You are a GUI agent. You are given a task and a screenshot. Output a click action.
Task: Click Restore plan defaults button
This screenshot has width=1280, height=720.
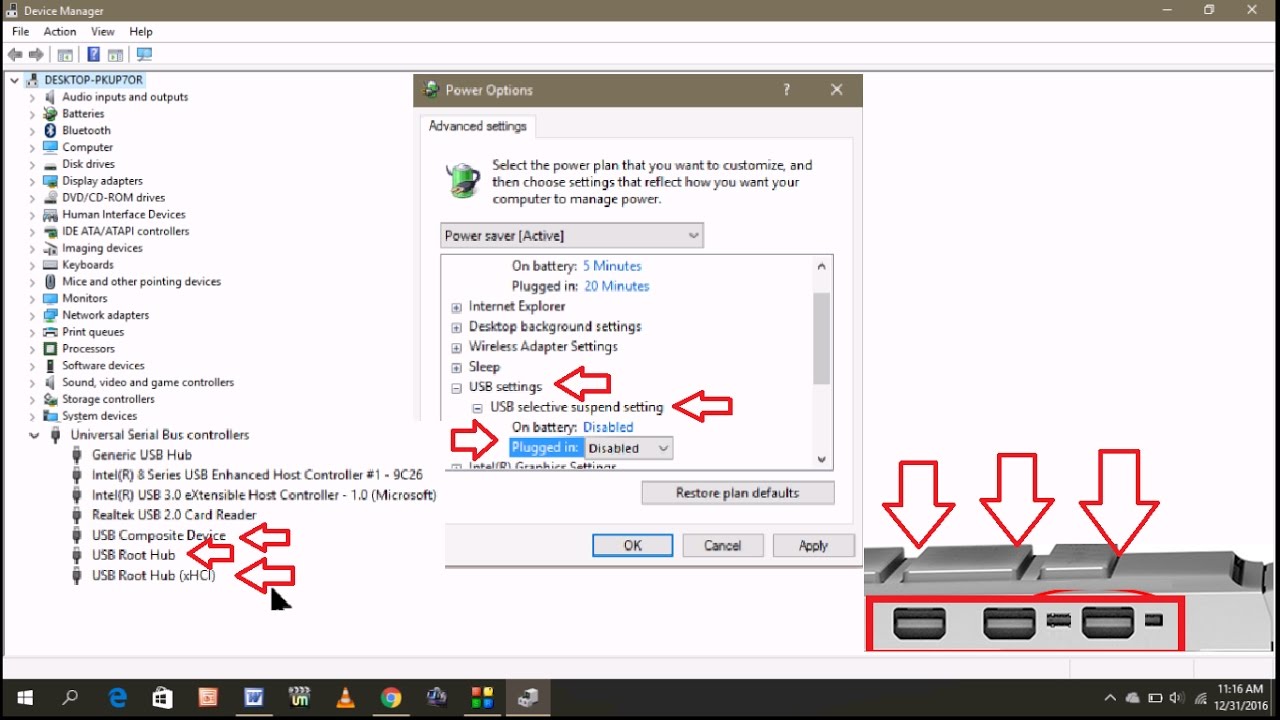[738, 493]
